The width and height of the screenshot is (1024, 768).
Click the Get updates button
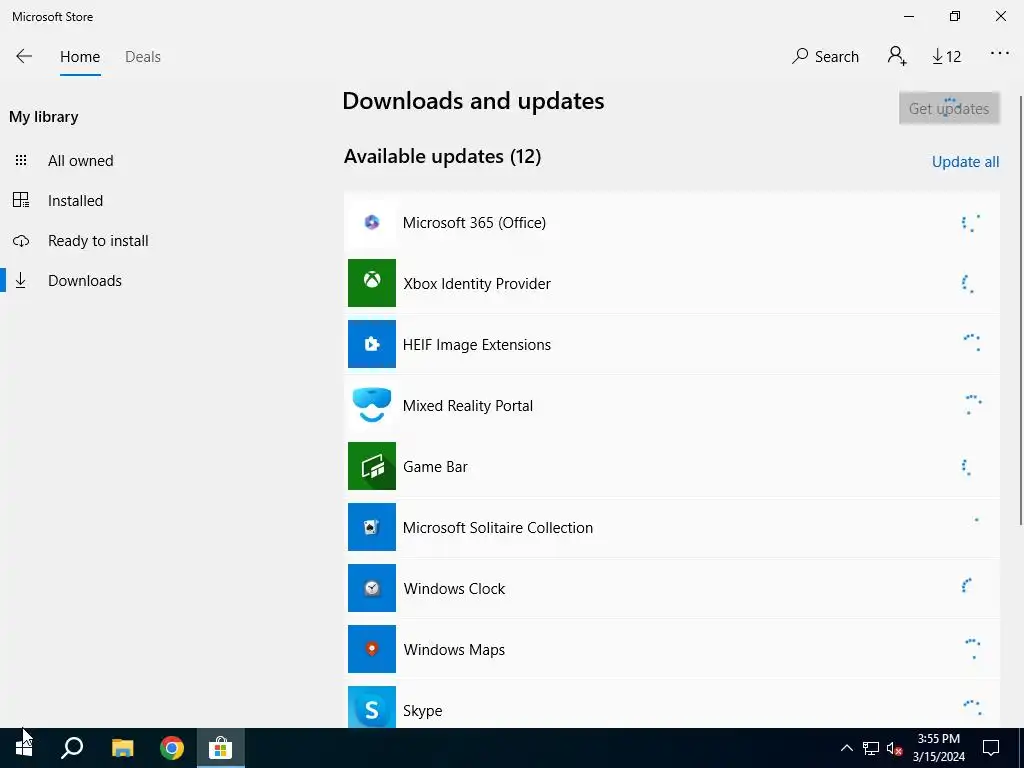click(x=949, y=108)
